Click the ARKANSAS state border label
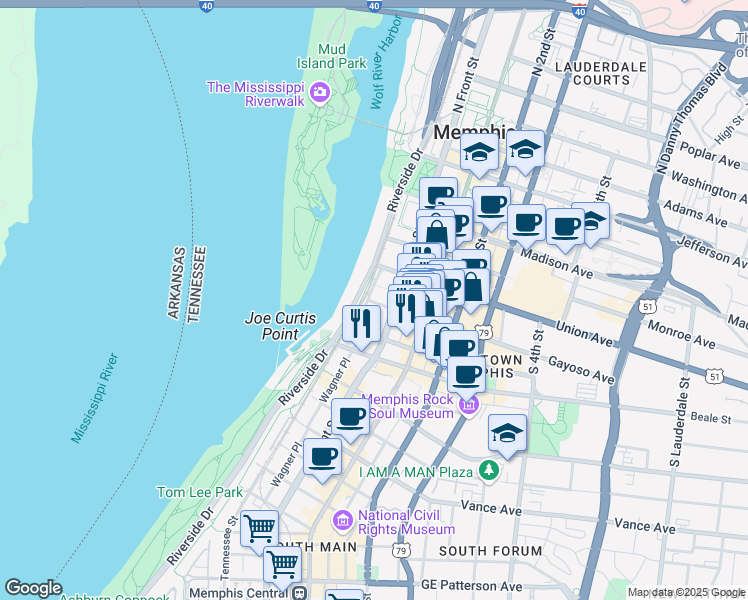Viewport: 748px width, 600px height. (x=177, y=283)
